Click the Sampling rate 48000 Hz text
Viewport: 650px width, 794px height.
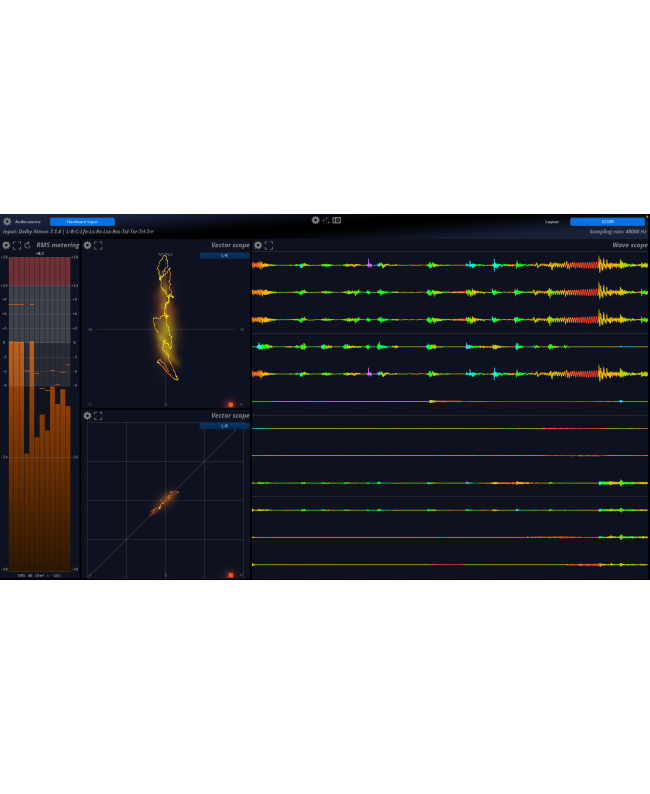pyautogui.click(x=618, y=231)
